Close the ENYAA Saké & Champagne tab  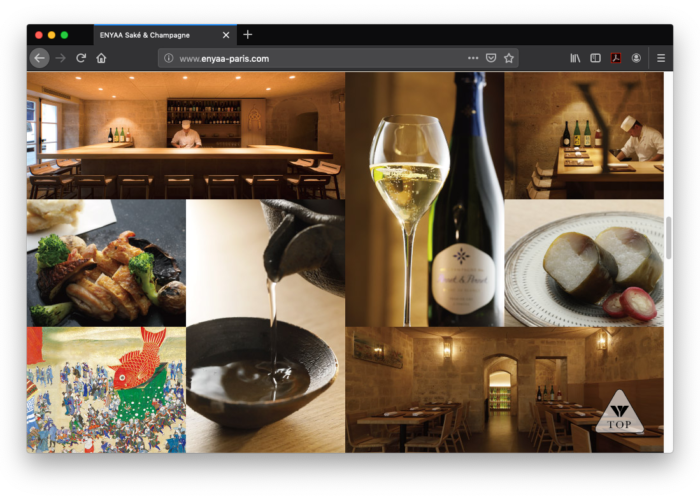click(x=226, y=35)
